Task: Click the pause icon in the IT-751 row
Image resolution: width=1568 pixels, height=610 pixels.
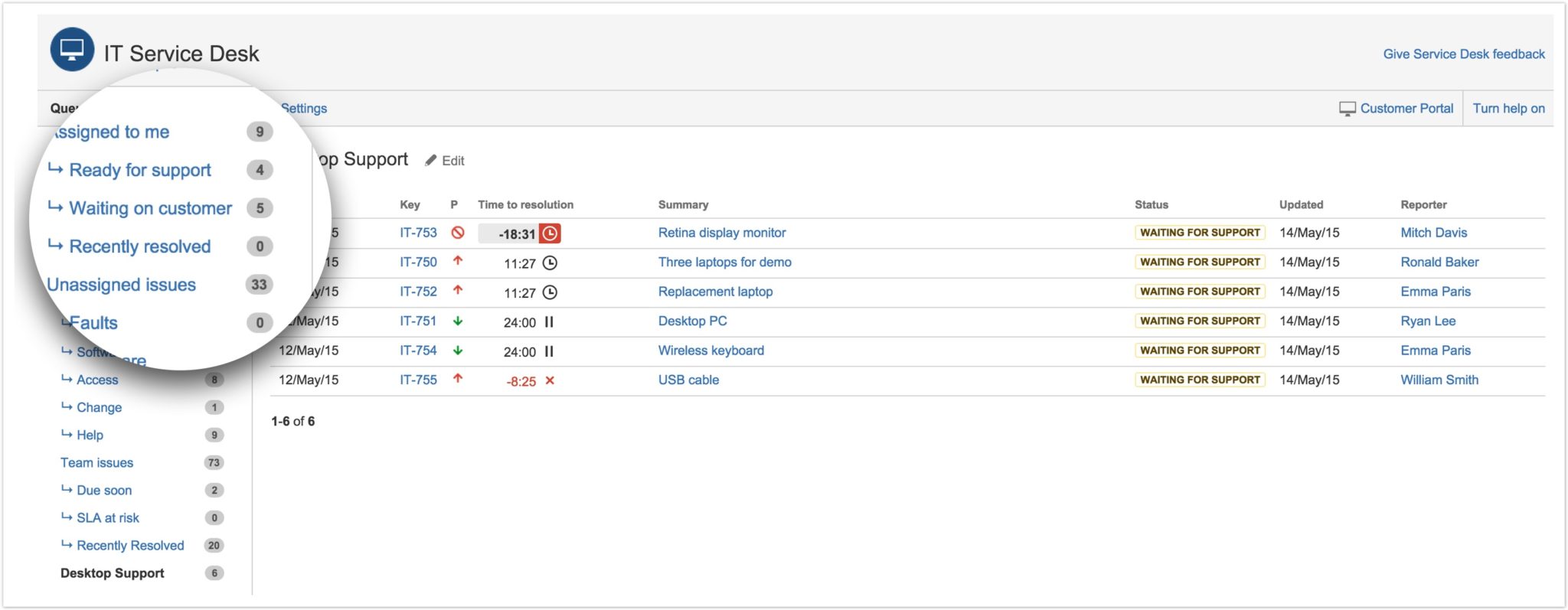Action: pyautogui.click(x=549, y=322)
